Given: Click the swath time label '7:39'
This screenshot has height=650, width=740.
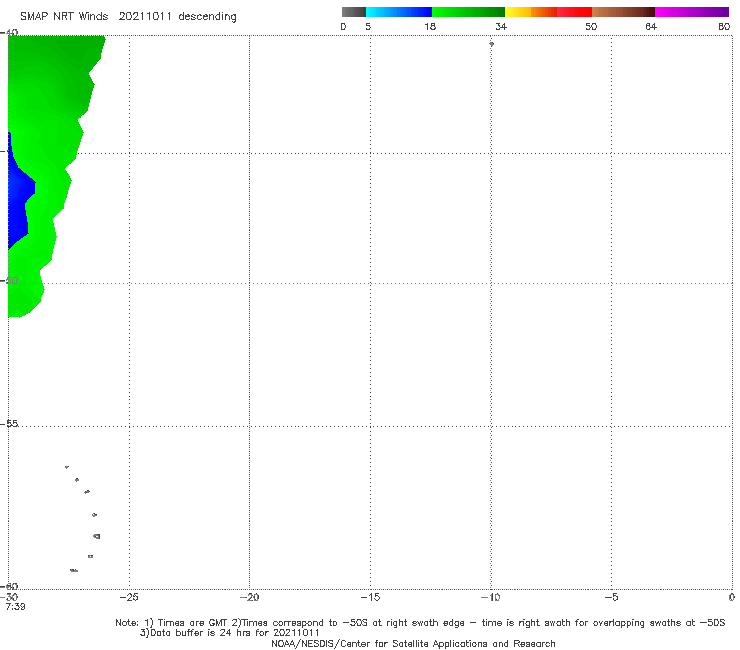Looking at the screenshot, I should [x=15, y=607].
